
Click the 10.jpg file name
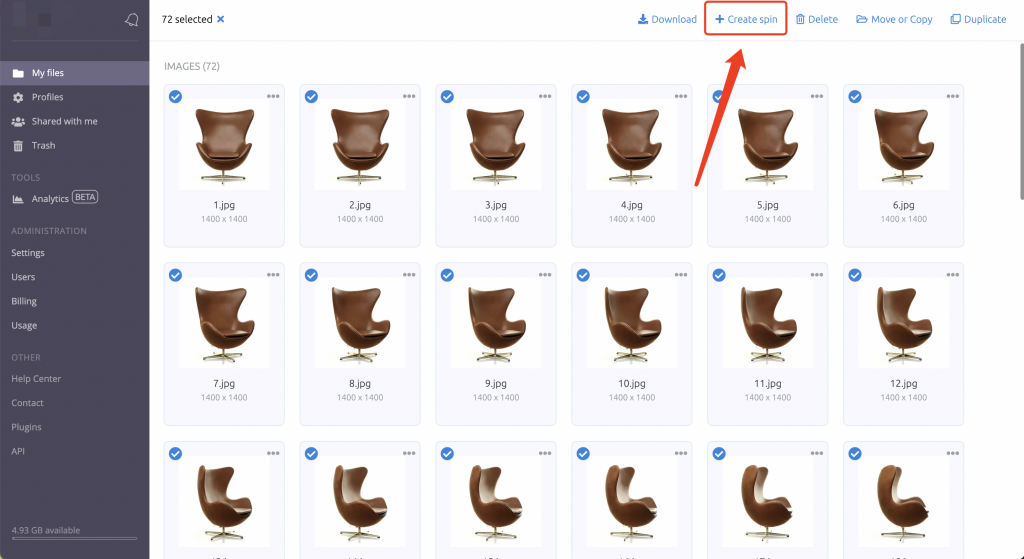[x=632, y=383]
